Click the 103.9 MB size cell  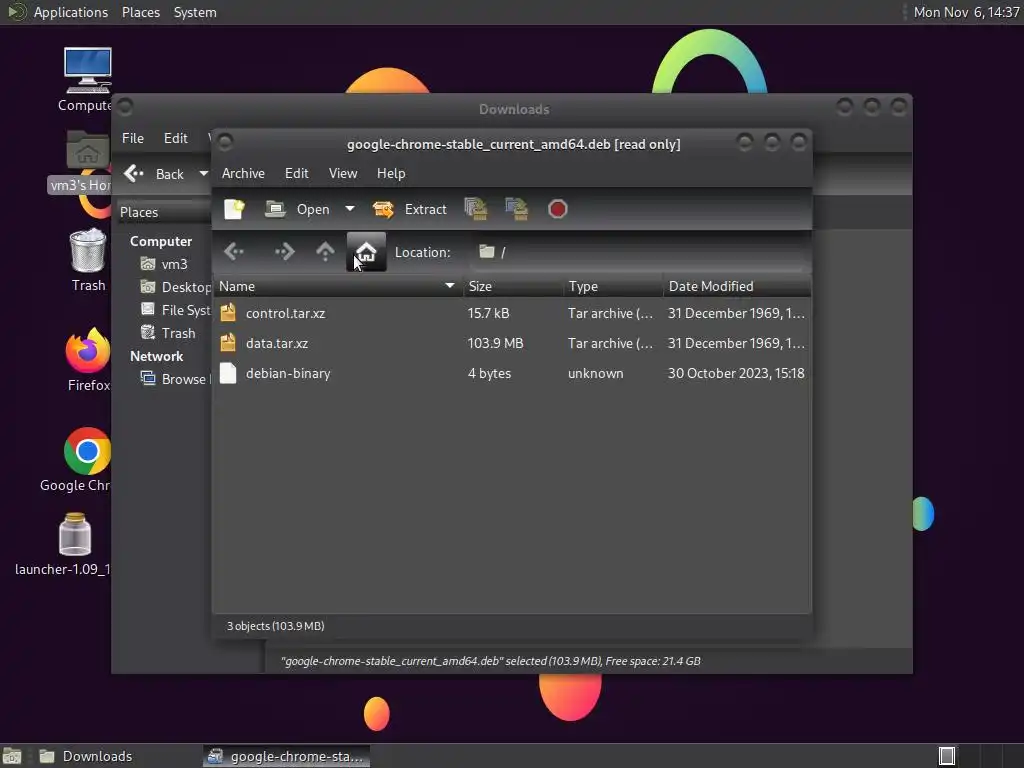(x=496, y=344)
